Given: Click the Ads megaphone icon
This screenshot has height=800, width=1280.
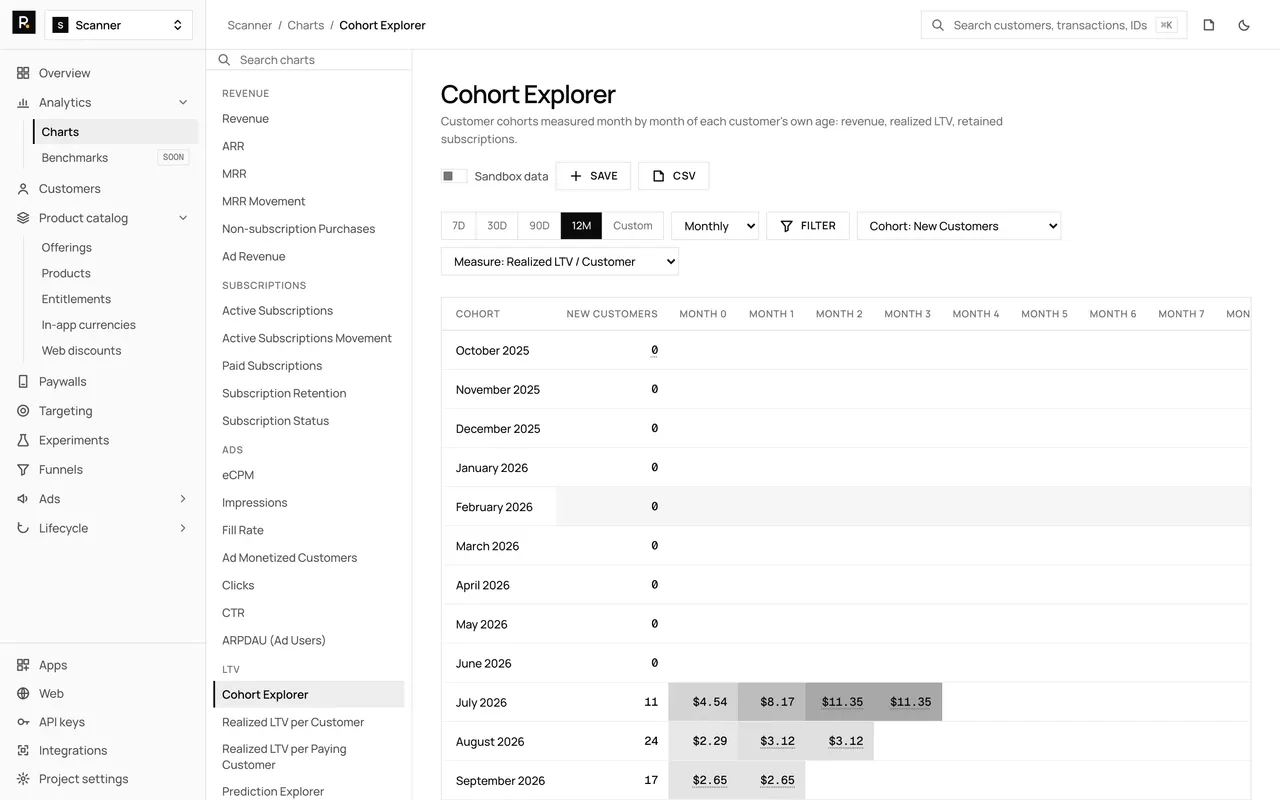Looking at the screenshot, I should click(23, 499).
